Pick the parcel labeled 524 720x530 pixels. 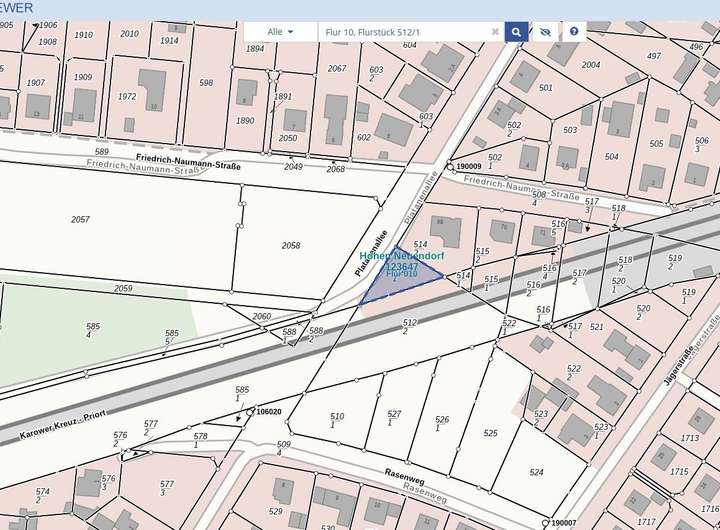pos(537,472)
